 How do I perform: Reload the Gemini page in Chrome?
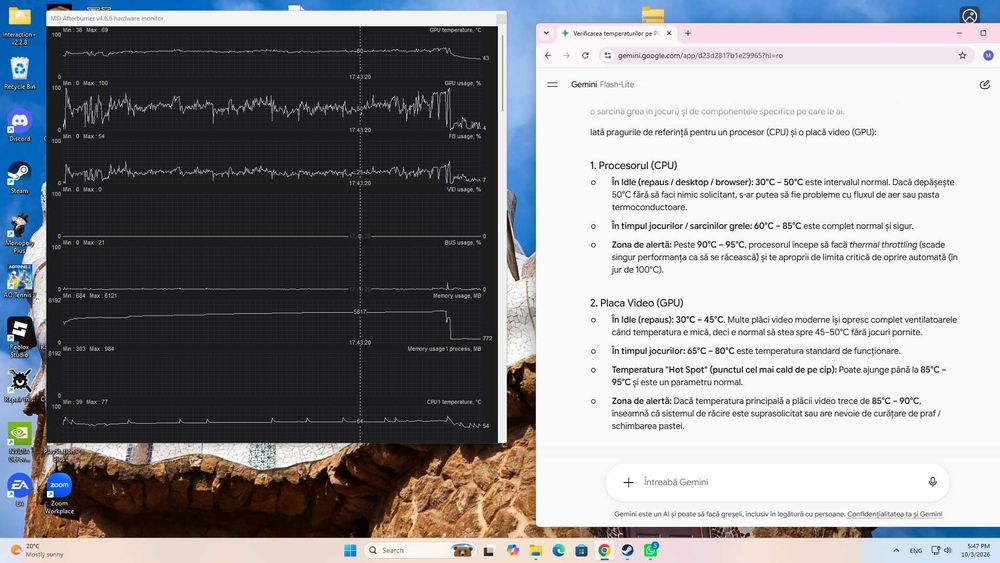[x=585, y=55]
